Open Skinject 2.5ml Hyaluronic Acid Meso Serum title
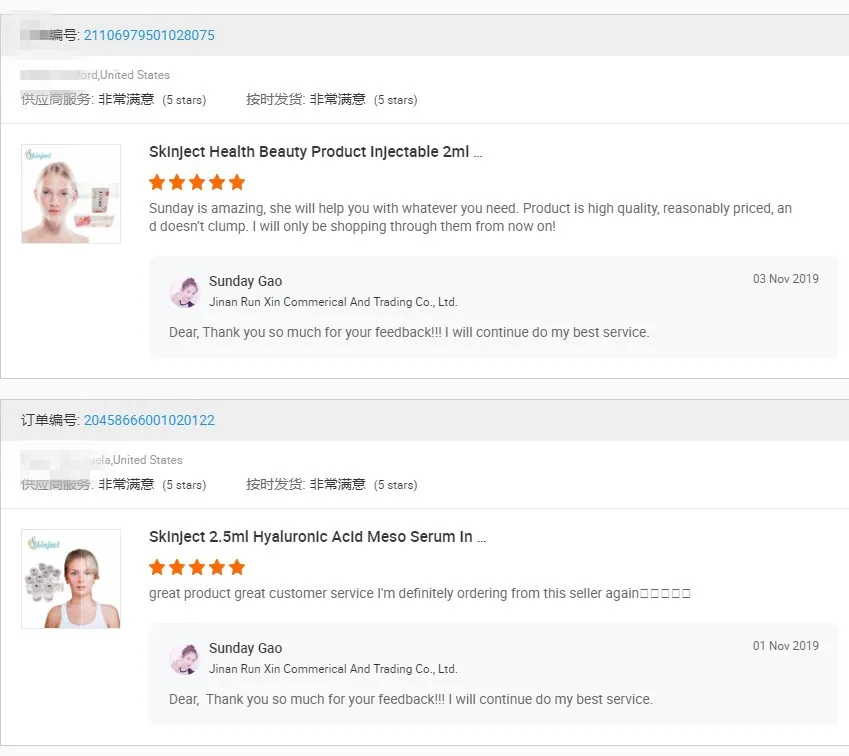 click(x=317, y=537)
